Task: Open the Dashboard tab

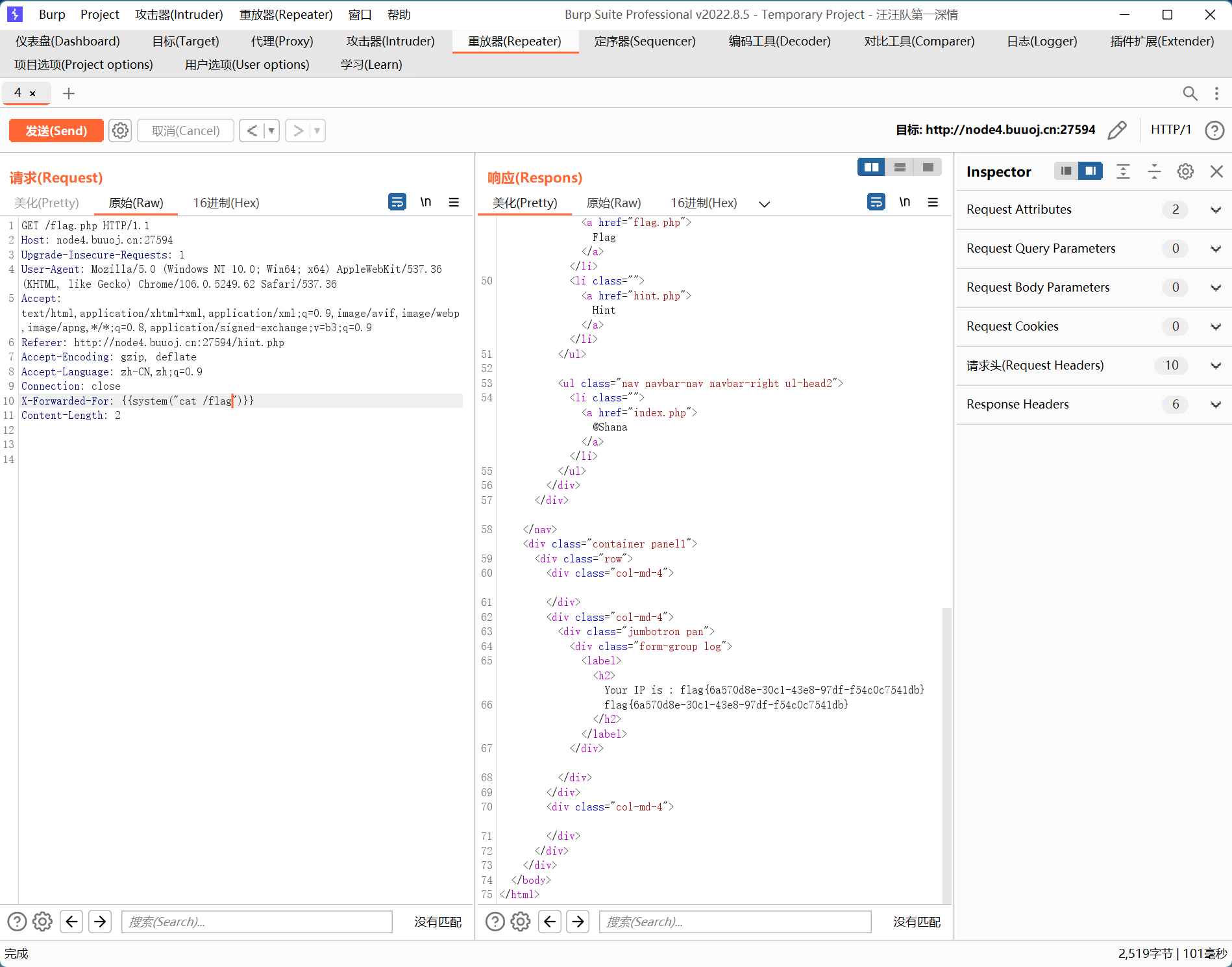Action: point(68,42)
